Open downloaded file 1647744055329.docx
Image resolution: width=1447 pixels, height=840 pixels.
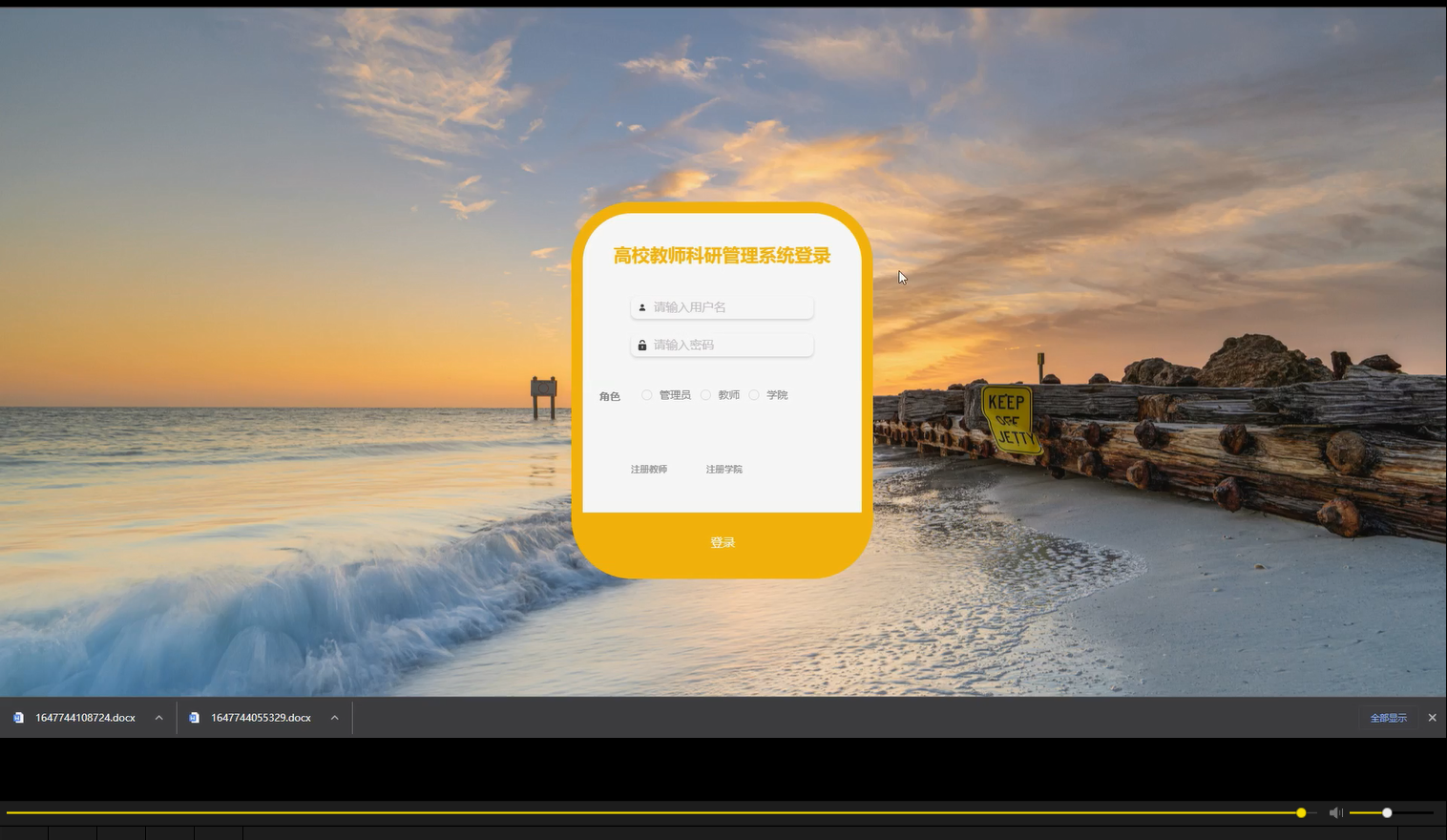tap(261, 718)
